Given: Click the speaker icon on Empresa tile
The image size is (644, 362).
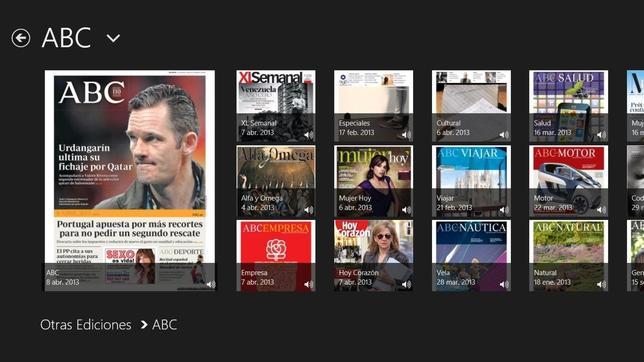Looking at the screenshot, I should tap(308, 284).
